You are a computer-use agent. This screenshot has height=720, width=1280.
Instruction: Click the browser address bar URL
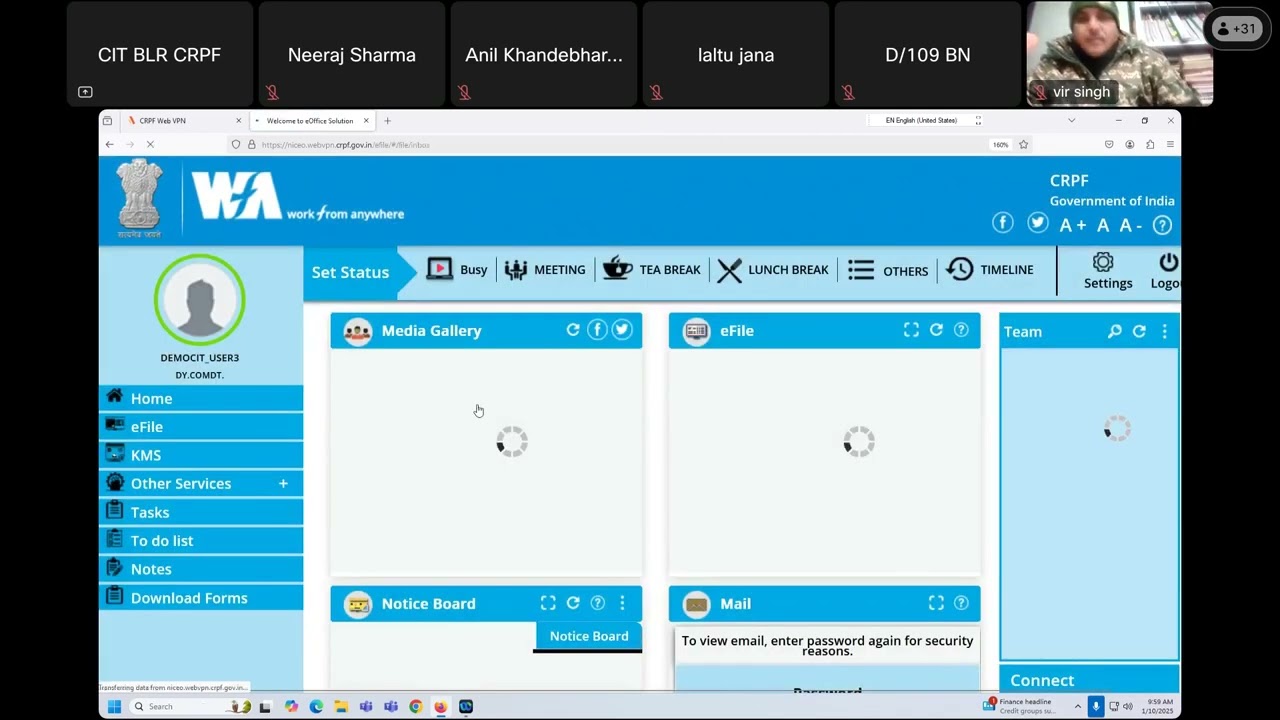(x=346, y=145)
